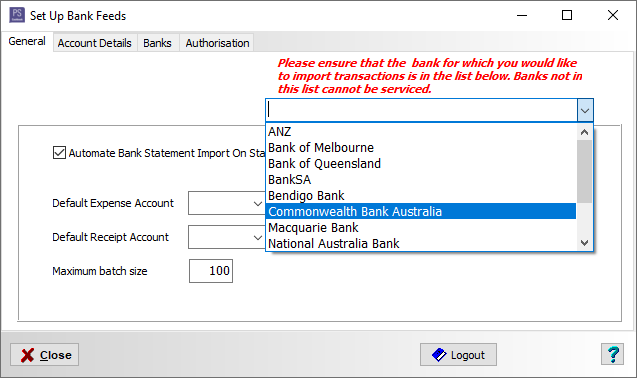Toggle Automate Bank Statement Import checkbox
The image size is (637, 378).
pos(59,153)
